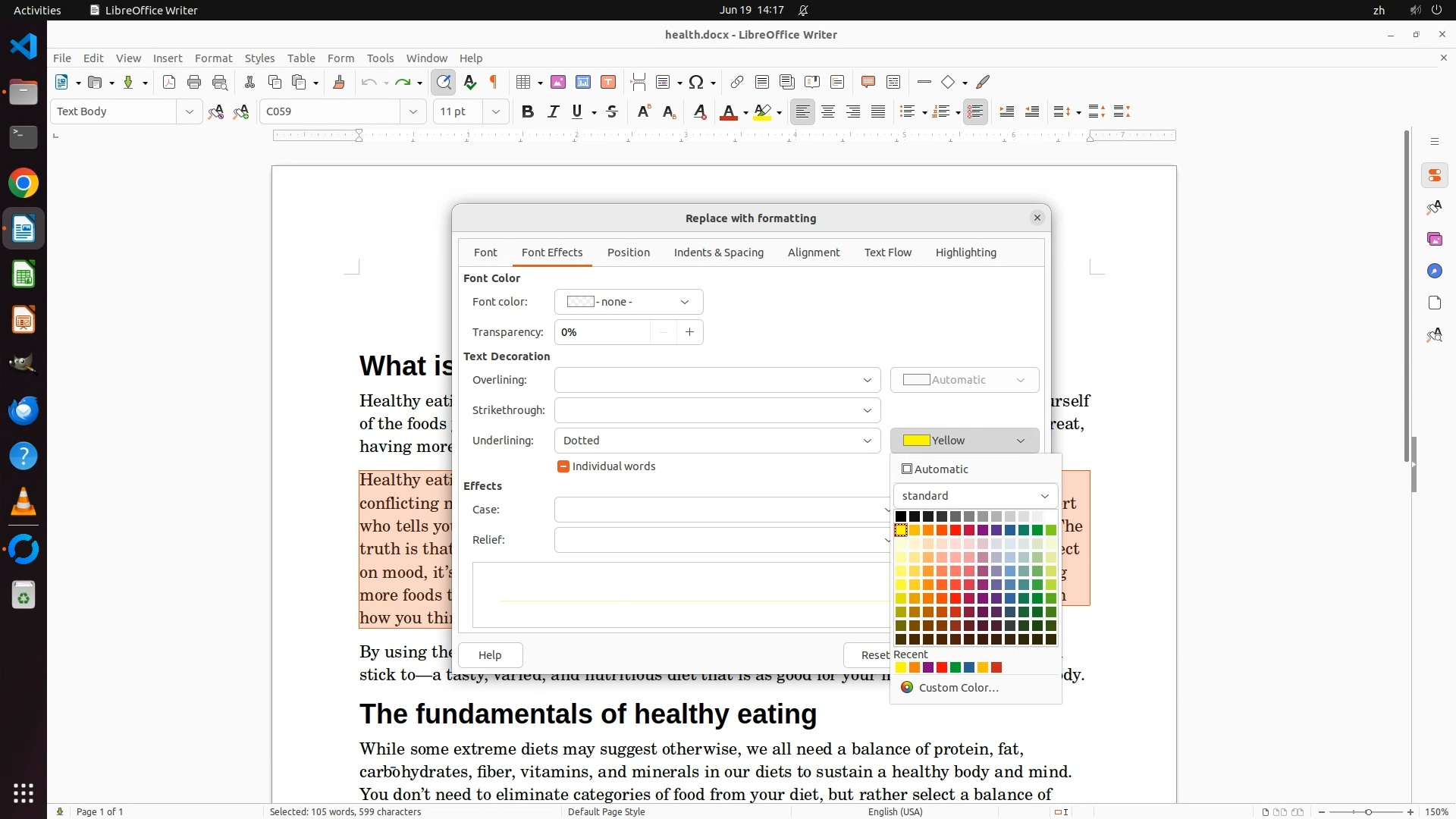1456x819 pixels.
Task: Click the Print toolbar icon
Action: [x=194, y=82]
